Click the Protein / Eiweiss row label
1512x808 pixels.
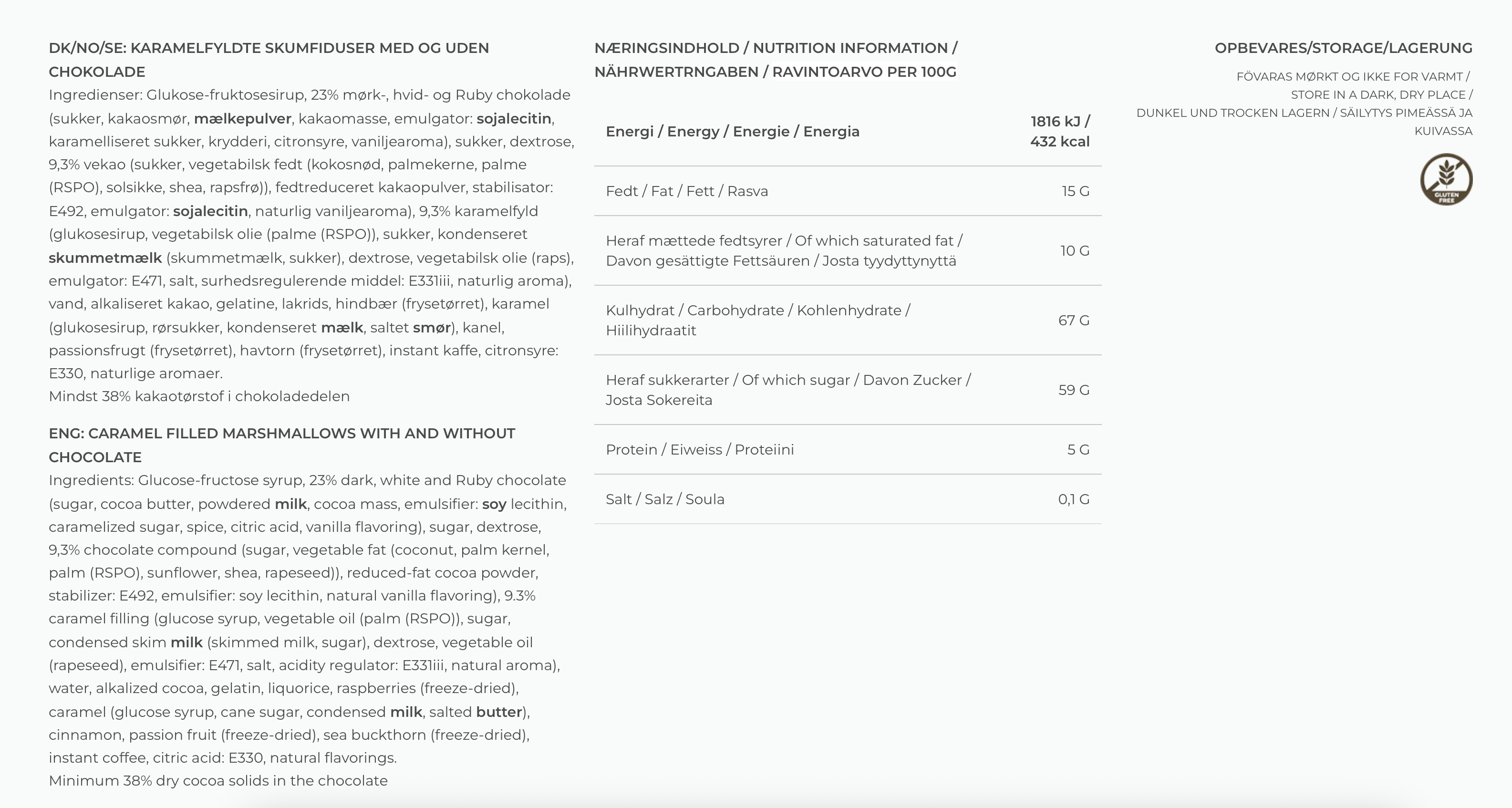(x=700, y=449)
